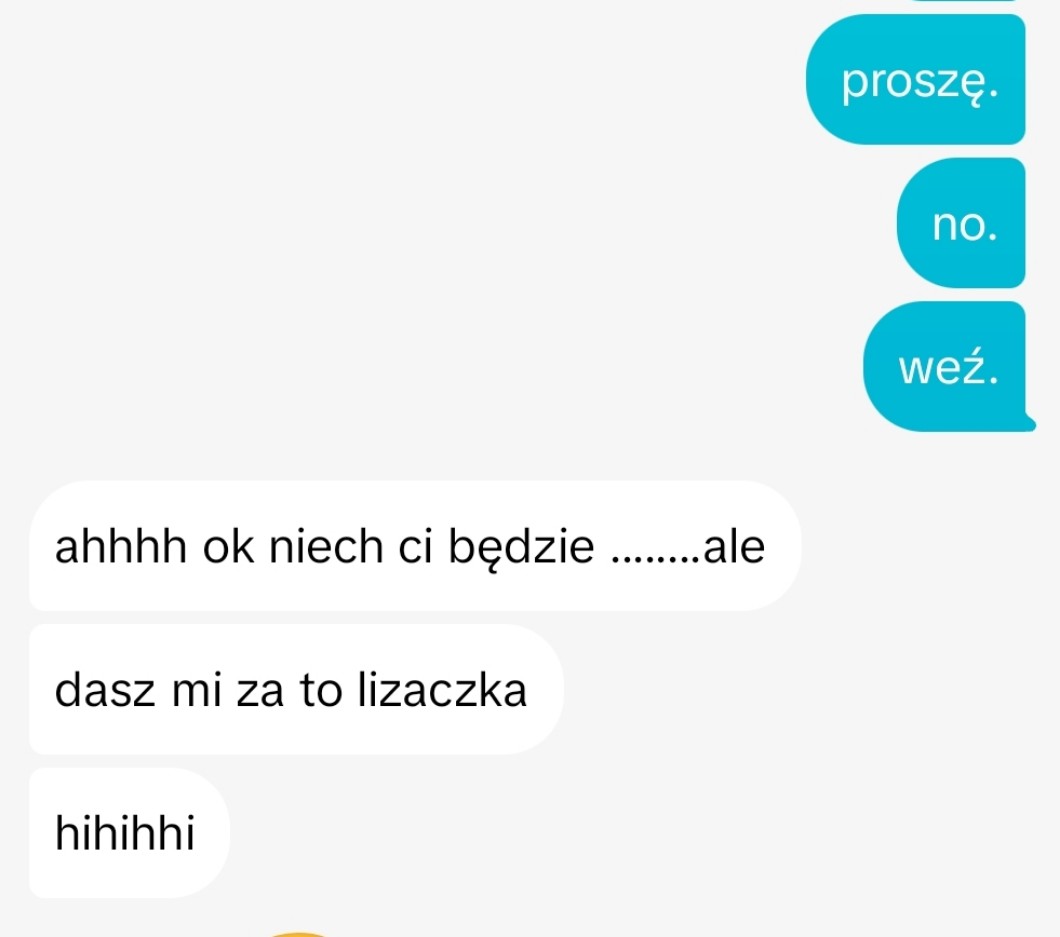The width and height of the screenshot is (1060, 937).
Task: Select the received "hihihhi" bubble
Action: 129,833
